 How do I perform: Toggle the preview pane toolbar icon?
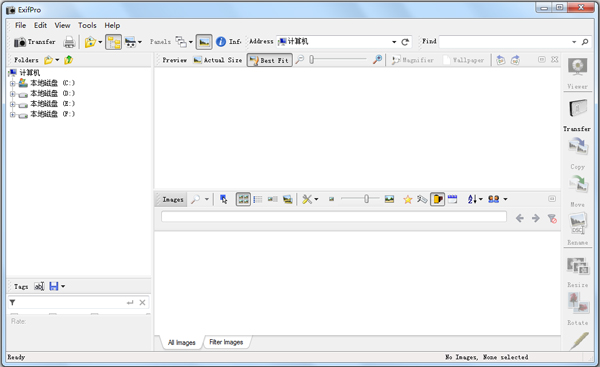(x=204, y=42)
